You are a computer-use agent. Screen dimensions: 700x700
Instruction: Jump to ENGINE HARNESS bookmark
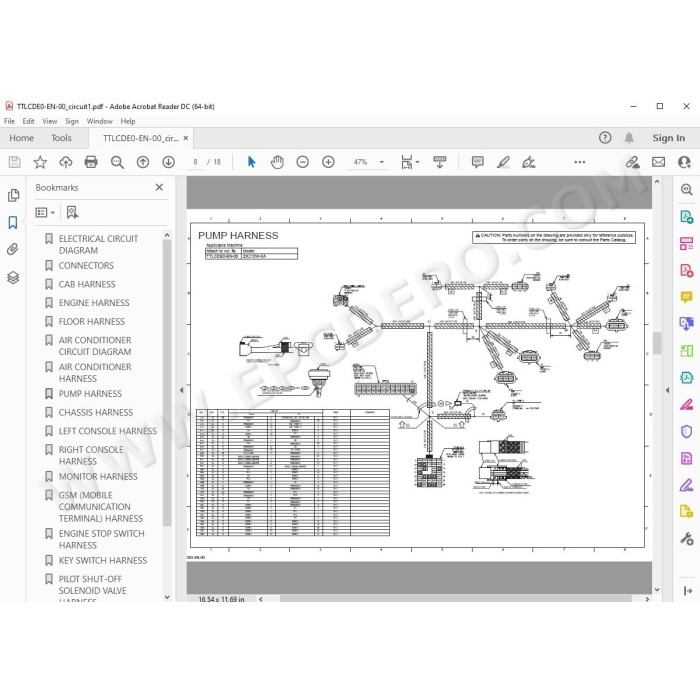tap(94, 303)
